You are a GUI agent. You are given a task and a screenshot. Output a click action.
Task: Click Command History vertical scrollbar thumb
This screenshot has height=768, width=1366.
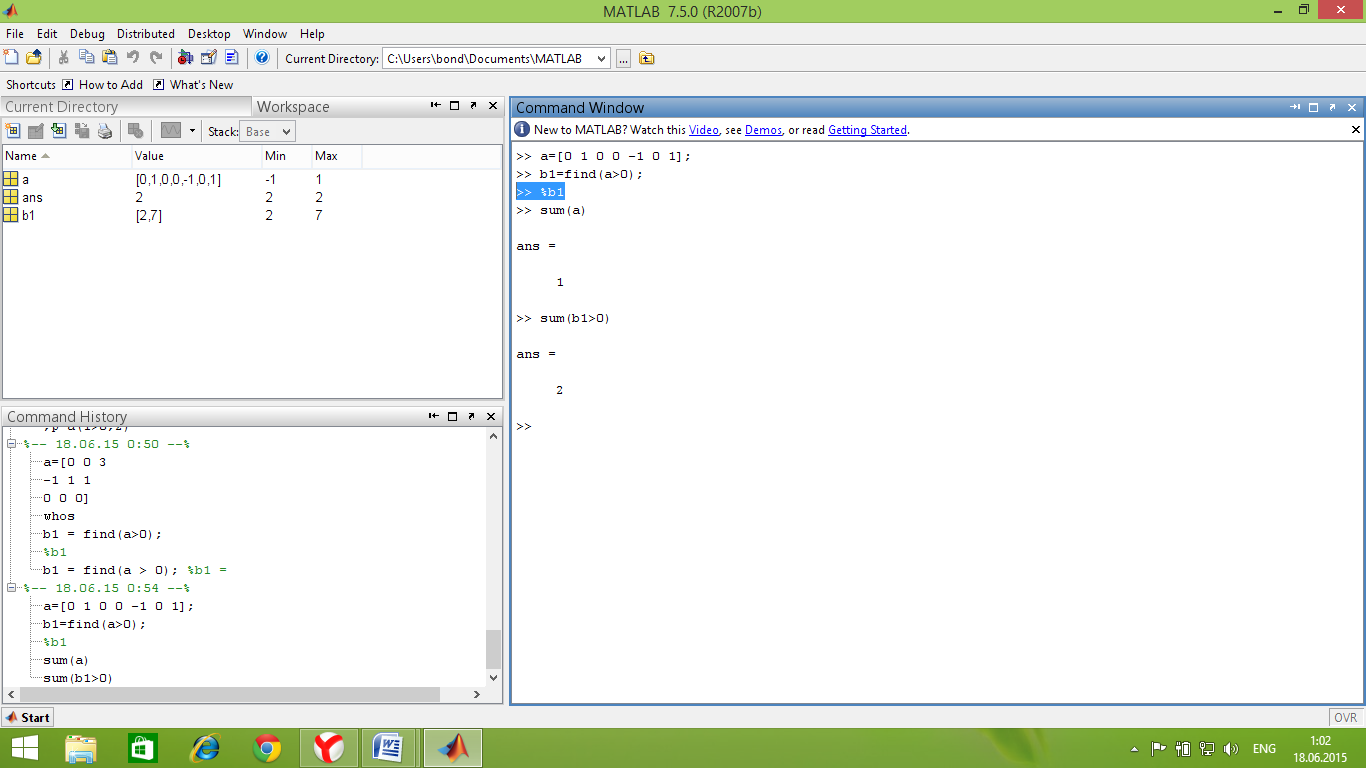point(492,649)
